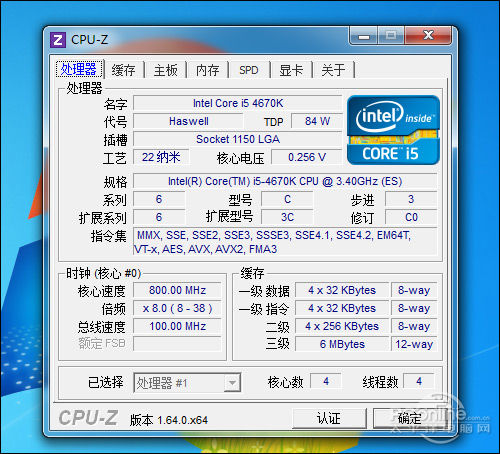The width and height of the screenshot is (500, 454).
Task: Click the 84 W TDP value
Action: [317, 121]
